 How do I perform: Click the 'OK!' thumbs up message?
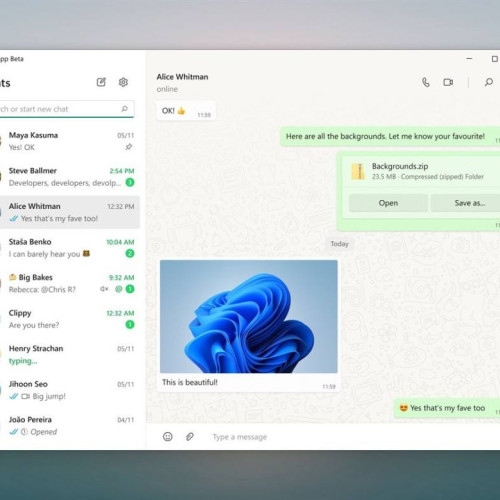(186, 111)
